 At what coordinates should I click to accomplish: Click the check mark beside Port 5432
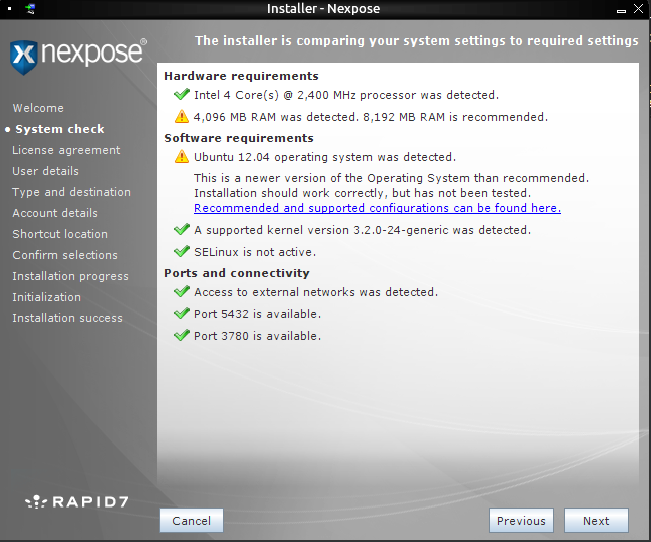(181, 314)
